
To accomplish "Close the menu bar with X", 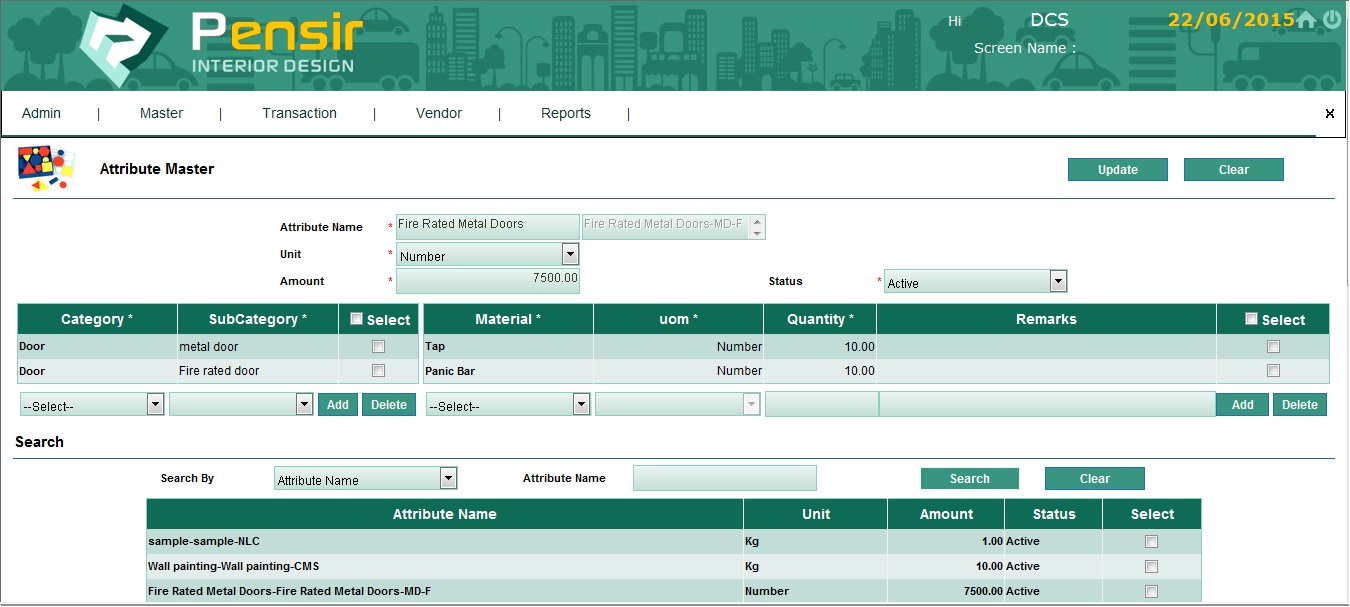I will pos(1329,114).
